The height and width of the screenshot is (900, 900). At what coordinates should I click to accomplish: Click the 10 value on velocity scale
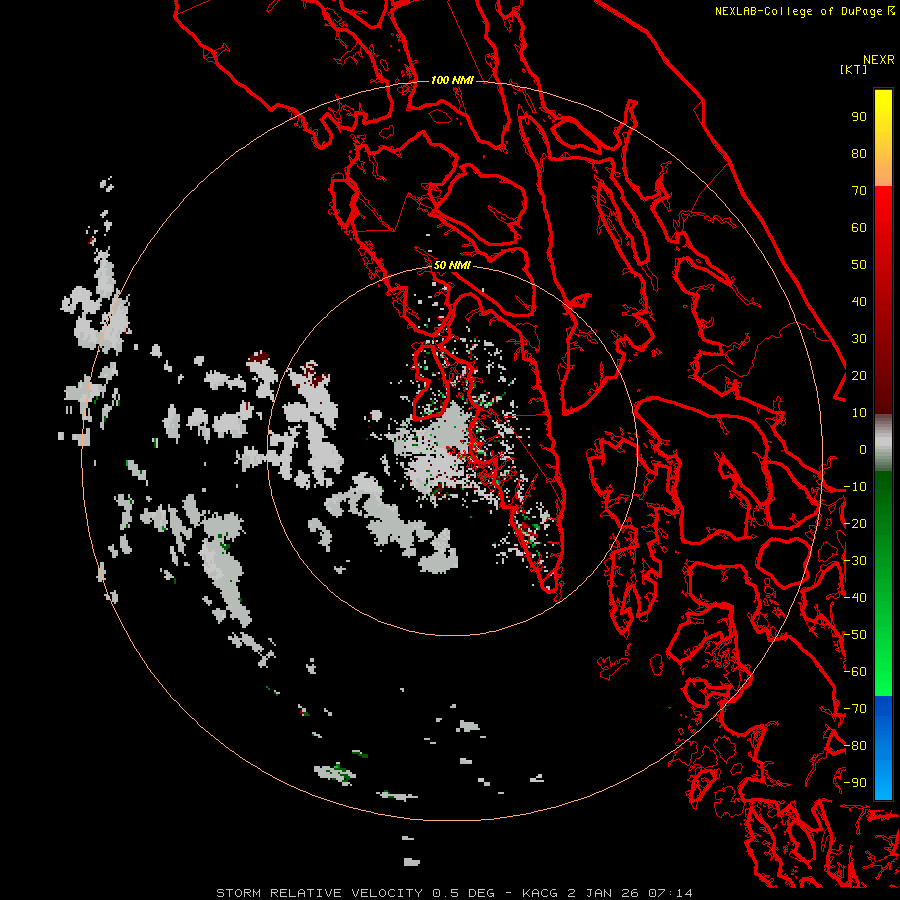859,413
